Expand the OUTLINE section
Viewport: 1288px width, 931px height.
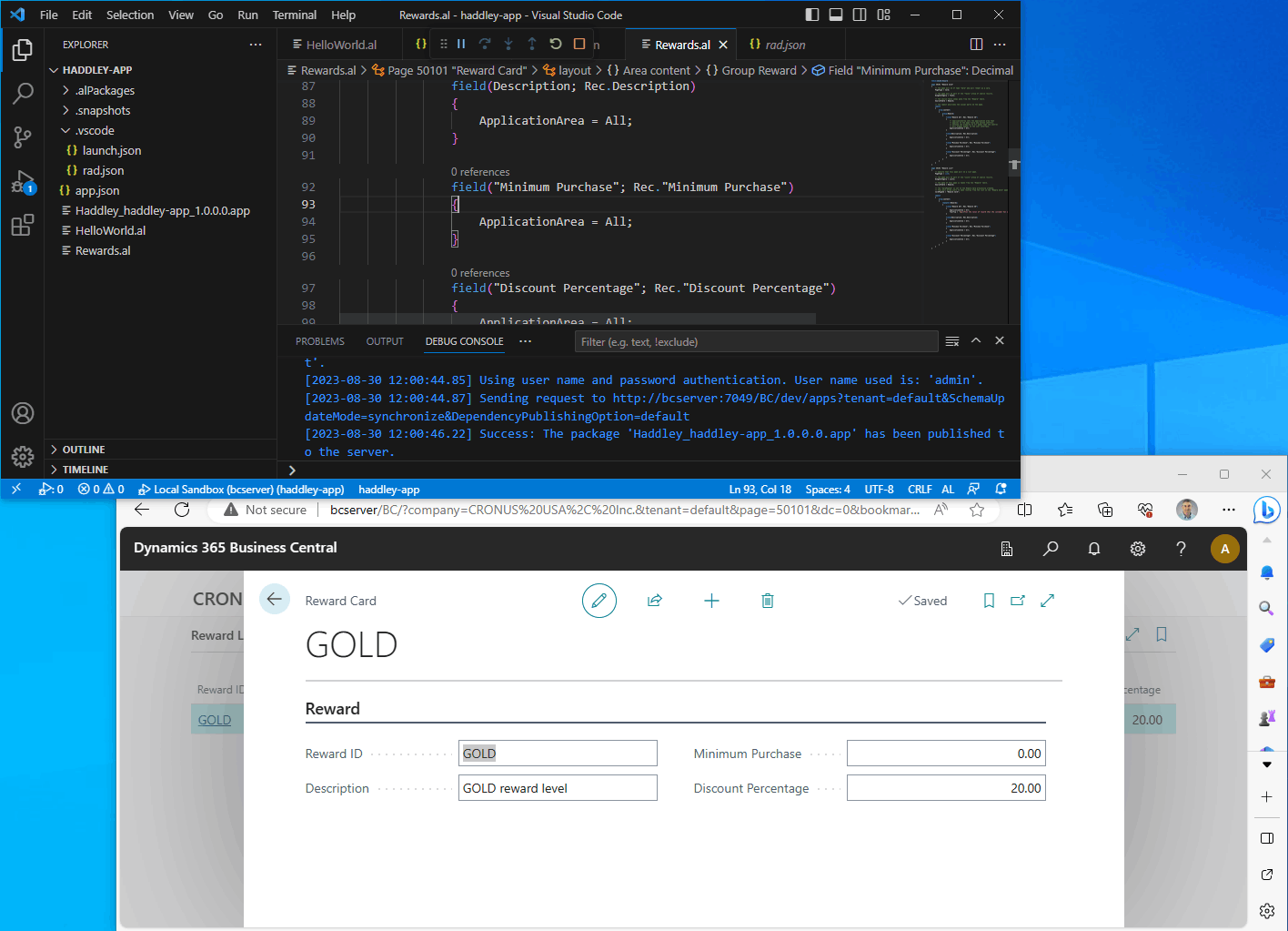coord(84,450)
